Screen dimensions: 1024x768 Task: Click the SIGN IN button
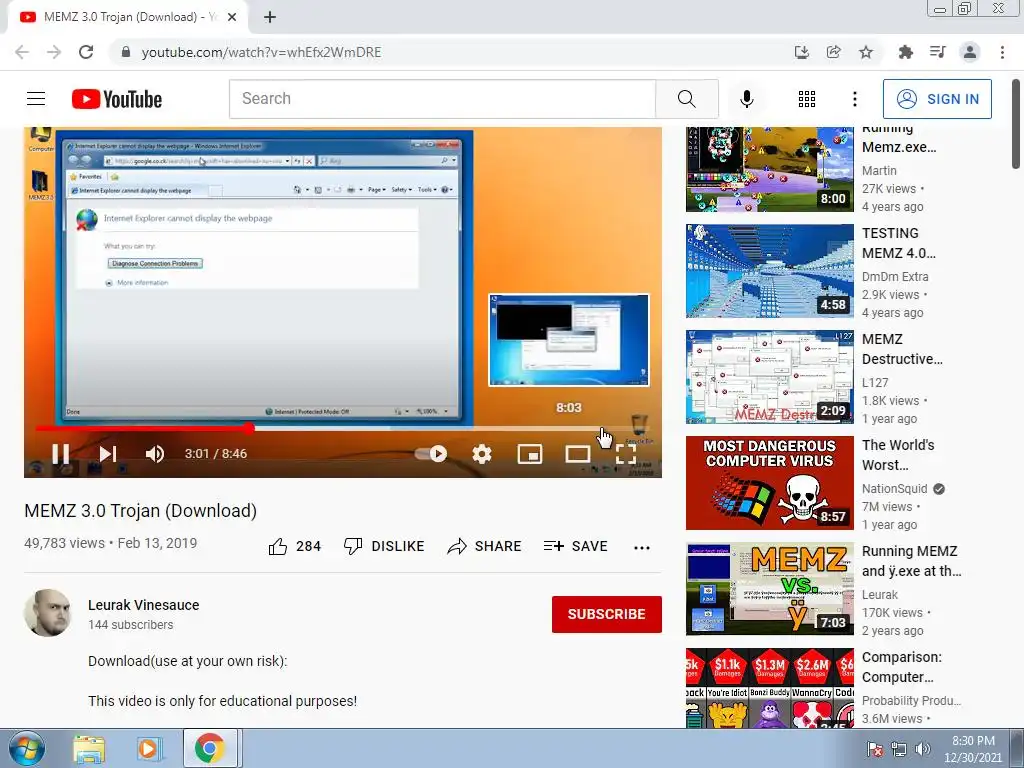coord(937,99)
